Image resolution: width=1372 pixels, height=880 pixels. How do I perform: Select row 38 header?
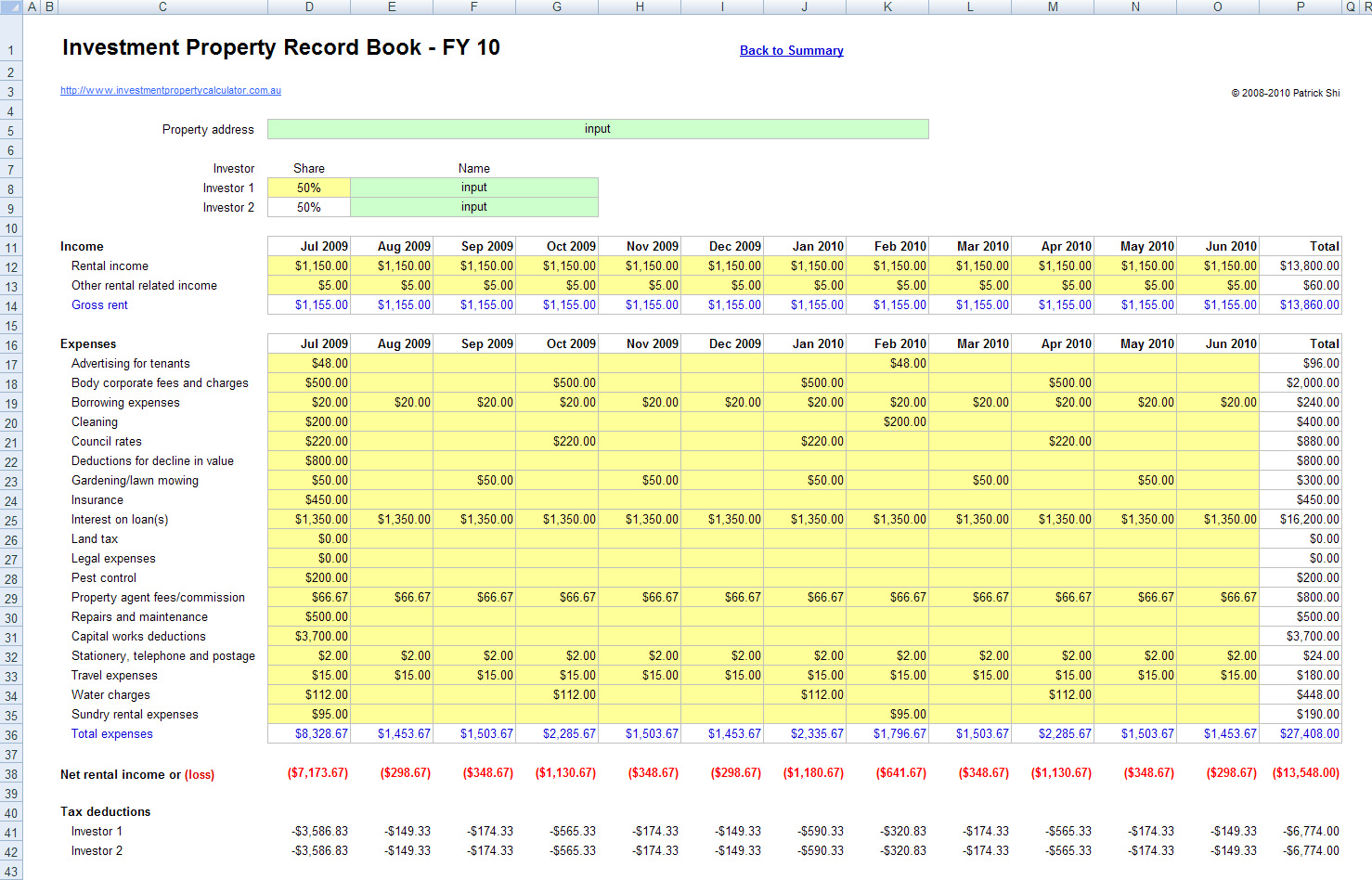click(10, 772)
